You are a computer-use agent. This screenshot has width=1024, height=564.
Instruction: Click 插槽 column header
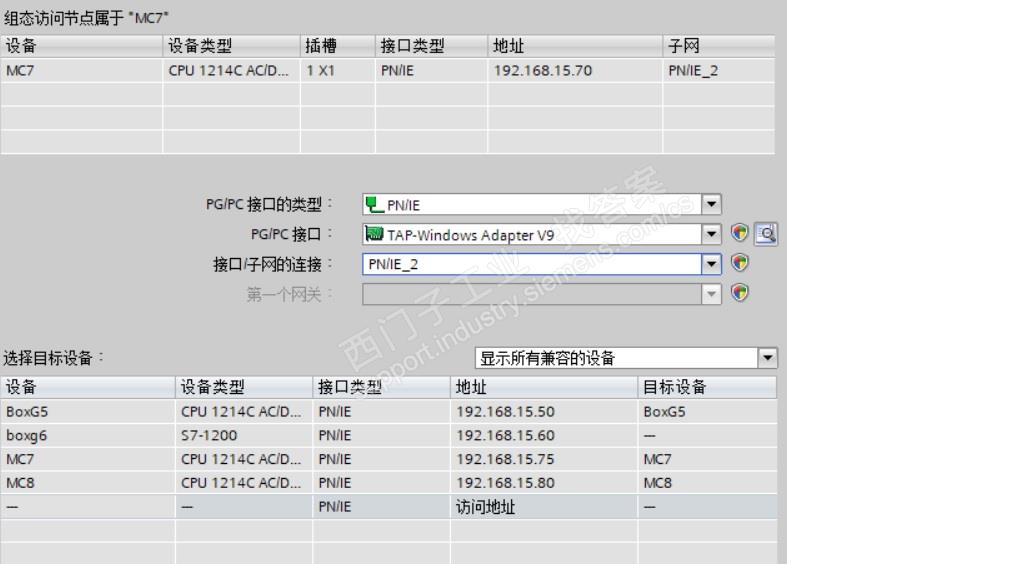tap(338, 46)
